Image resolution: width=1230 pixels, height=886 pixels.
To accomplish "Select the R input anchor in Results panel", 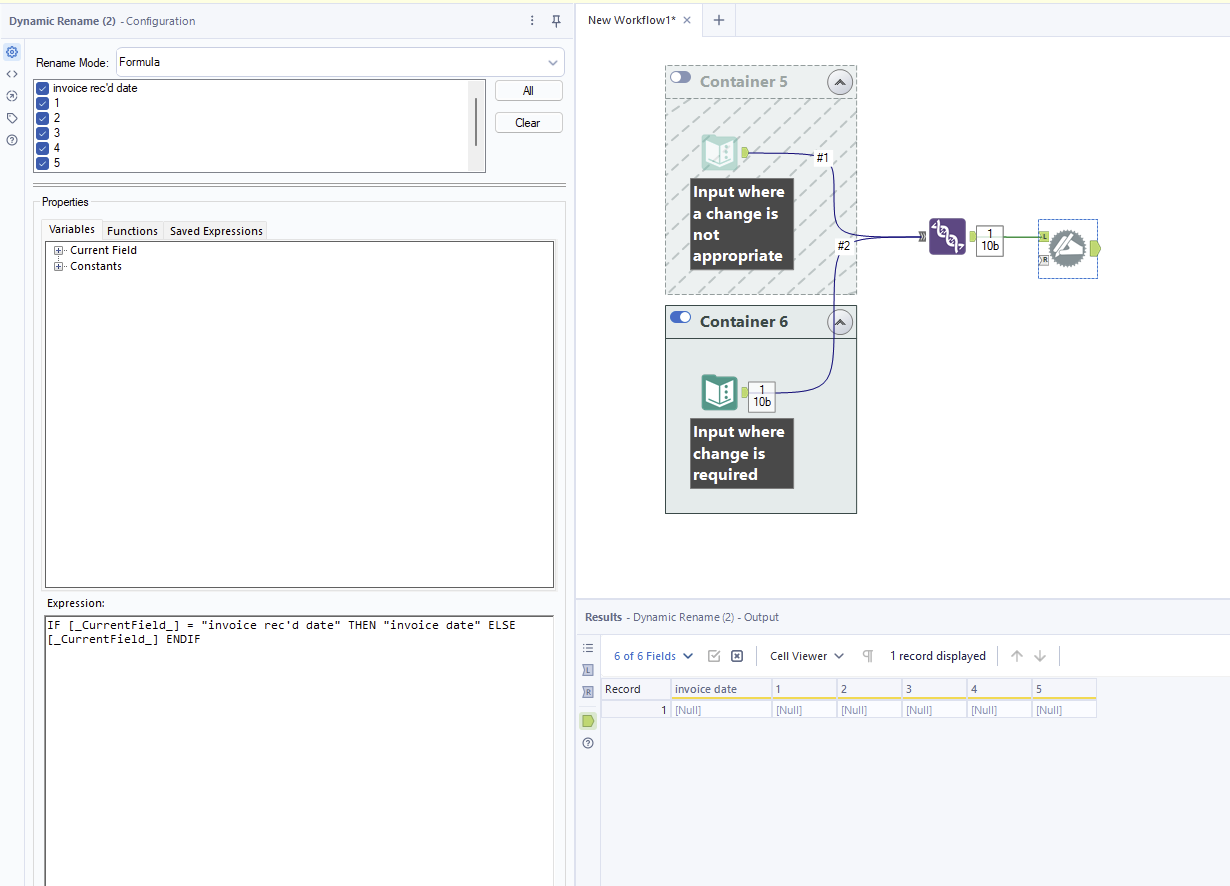I will [x=588, y=692].
